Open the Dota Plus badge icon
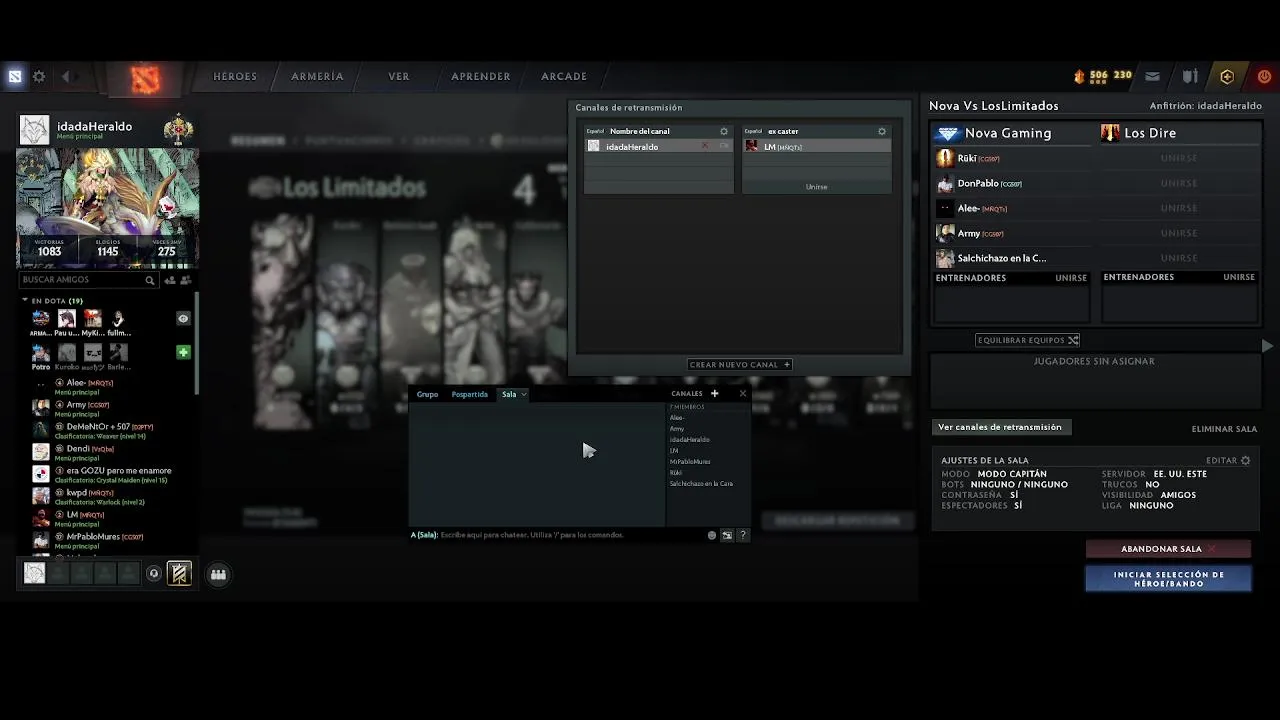The height and width of the screenshot is (720, 1280). coord(1227,76)
